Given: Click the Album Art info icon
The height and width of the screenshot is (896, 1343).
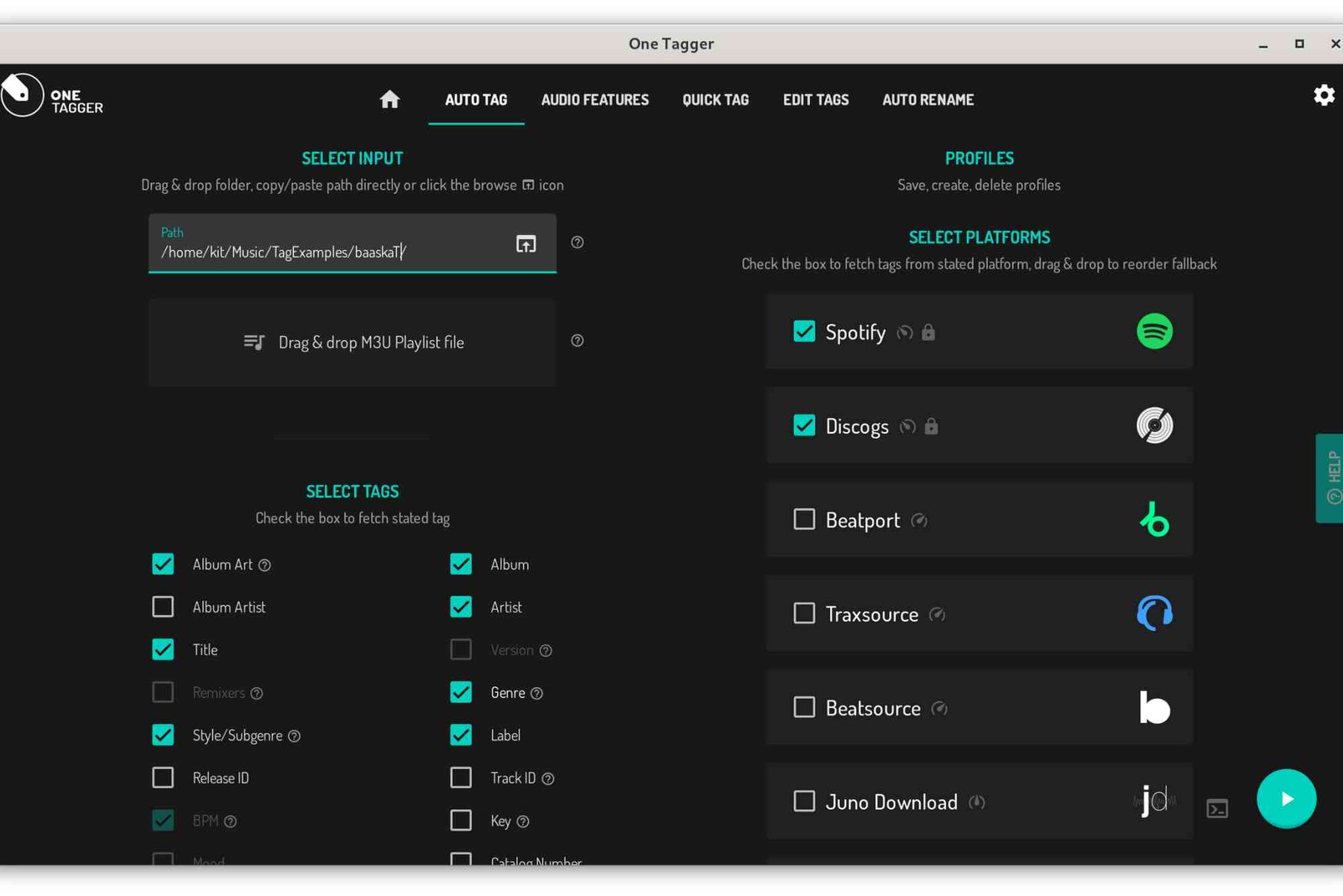Looking at the screenshot, I should click(x=264, y=565).
